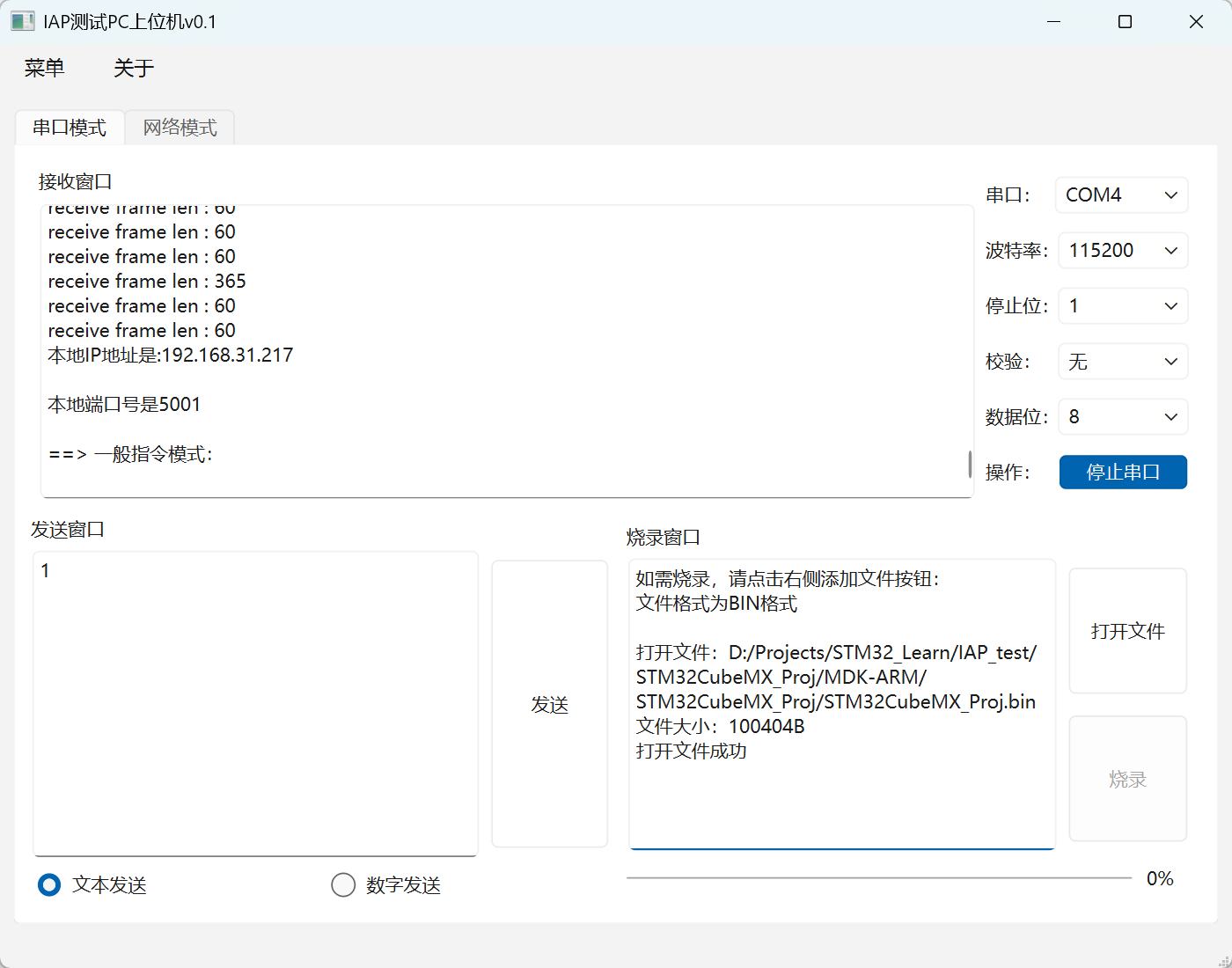Image resolution: width=1232 pixels, height=968 pixels.
Task: Click the receive window scrollbar thumb
Action: (x=970, y=465)
